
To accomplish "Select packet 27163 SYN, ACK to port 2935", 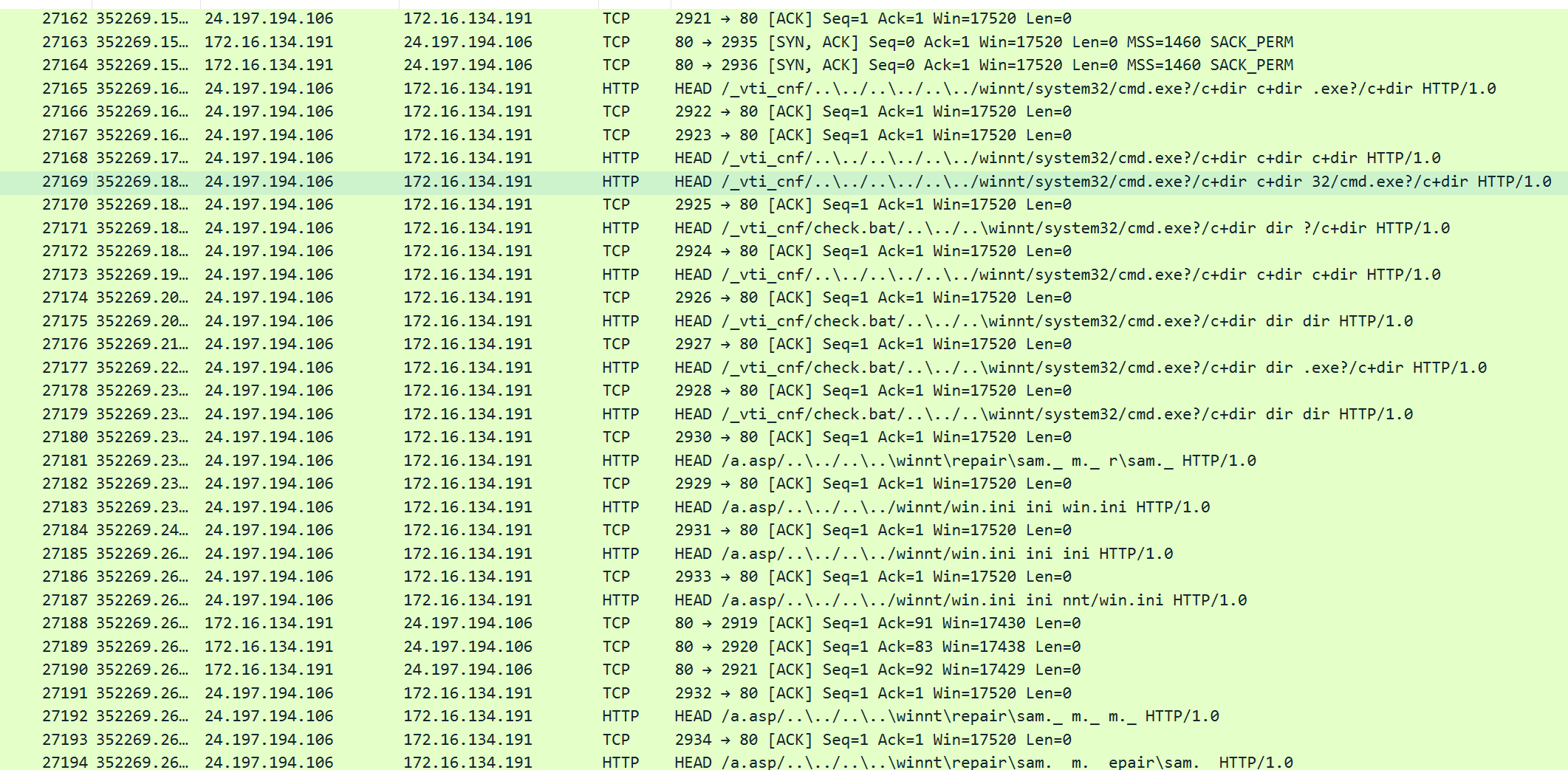I will point(784,42).
